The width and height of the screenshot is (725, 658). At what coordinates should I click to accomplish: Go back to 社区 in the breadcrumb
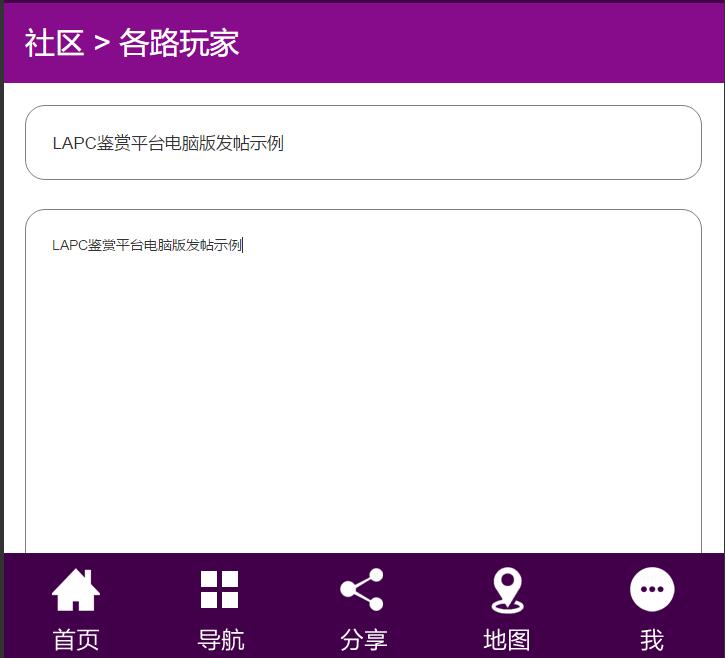click(x=54, y=43)
